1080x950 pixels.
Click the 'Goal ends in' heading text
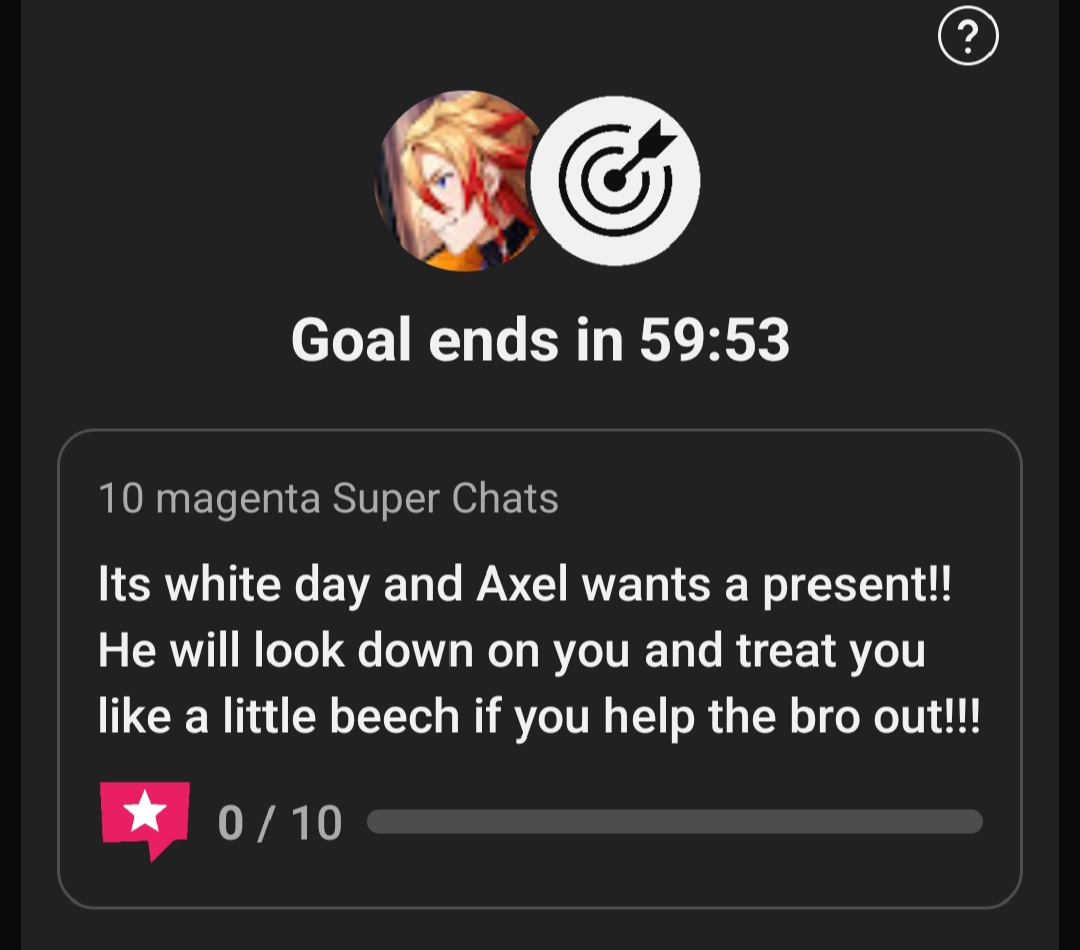click(457, 340)
